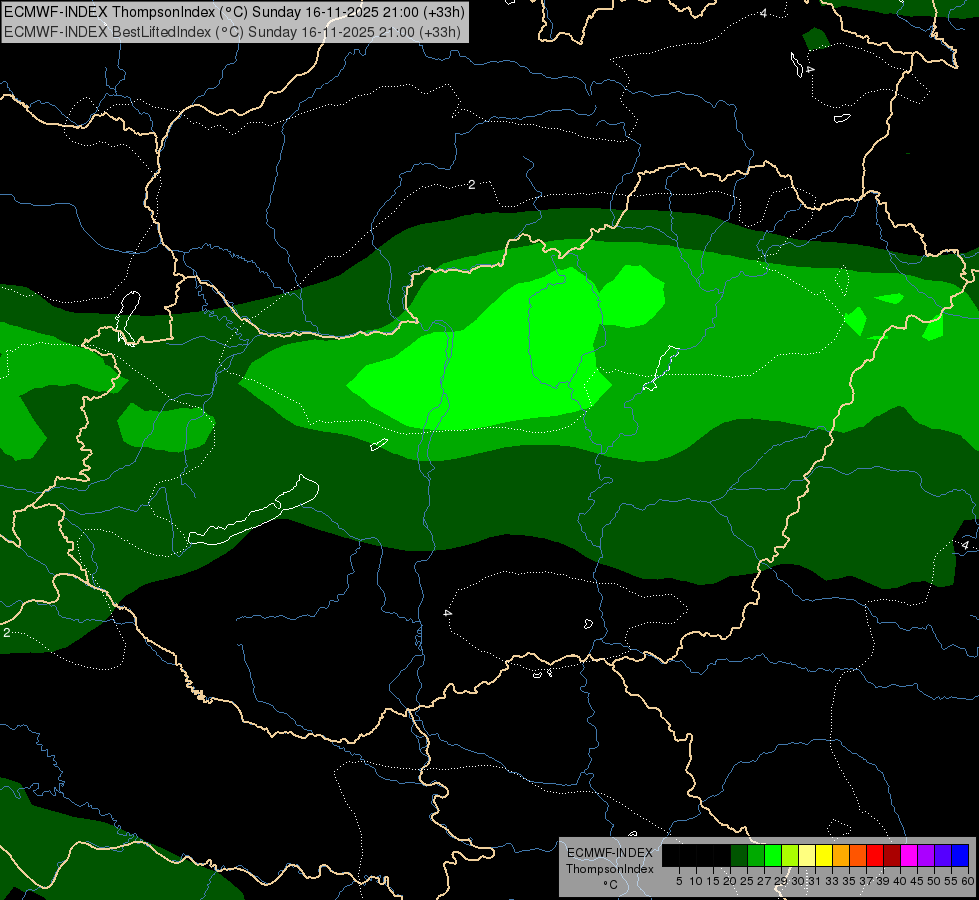Click the °C unit label in legend
The height and width of the screenshot is (900, 979).
610,885
